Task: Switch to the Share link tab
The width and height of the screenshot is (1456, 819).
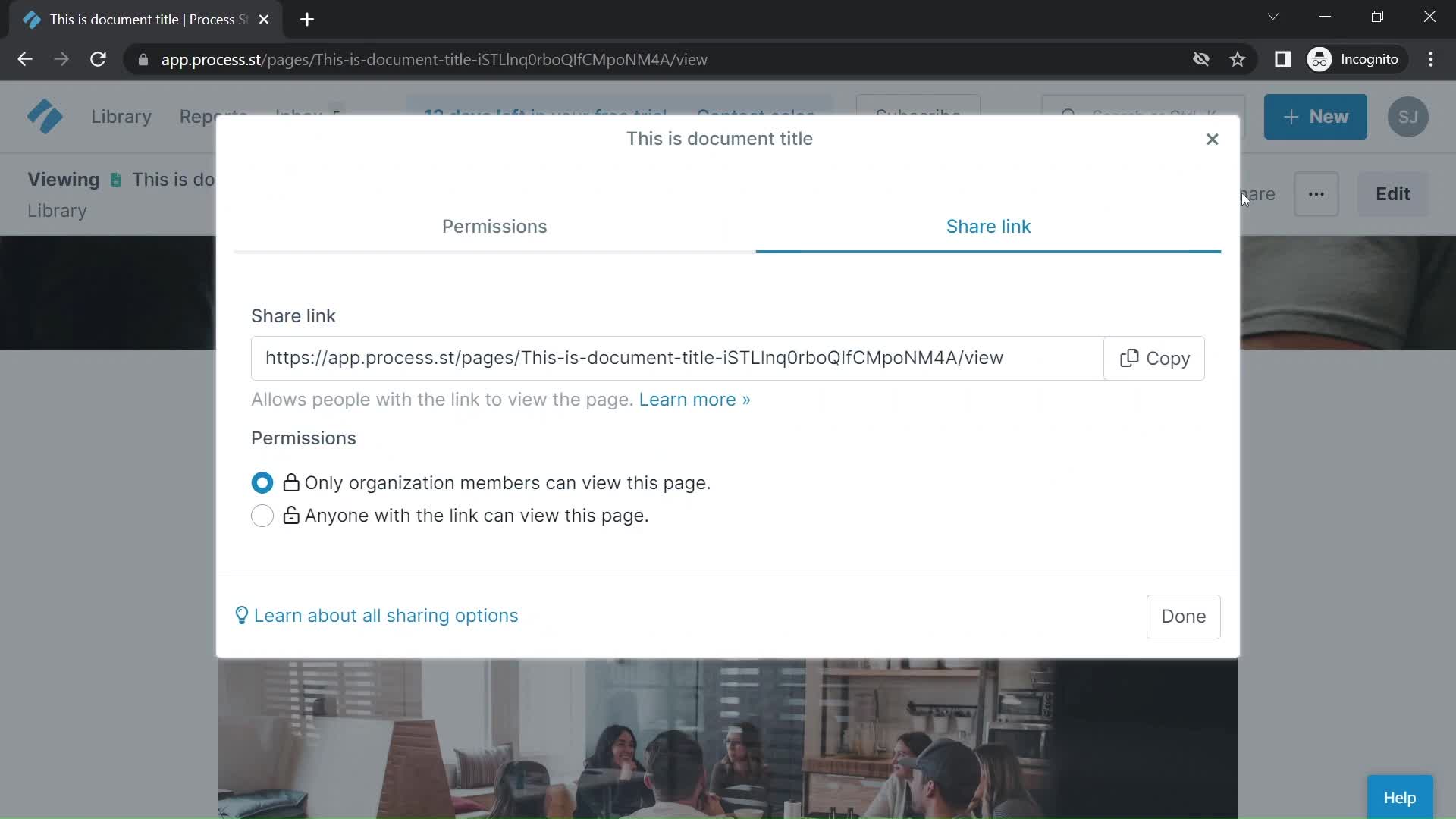Action: [990, 226]
